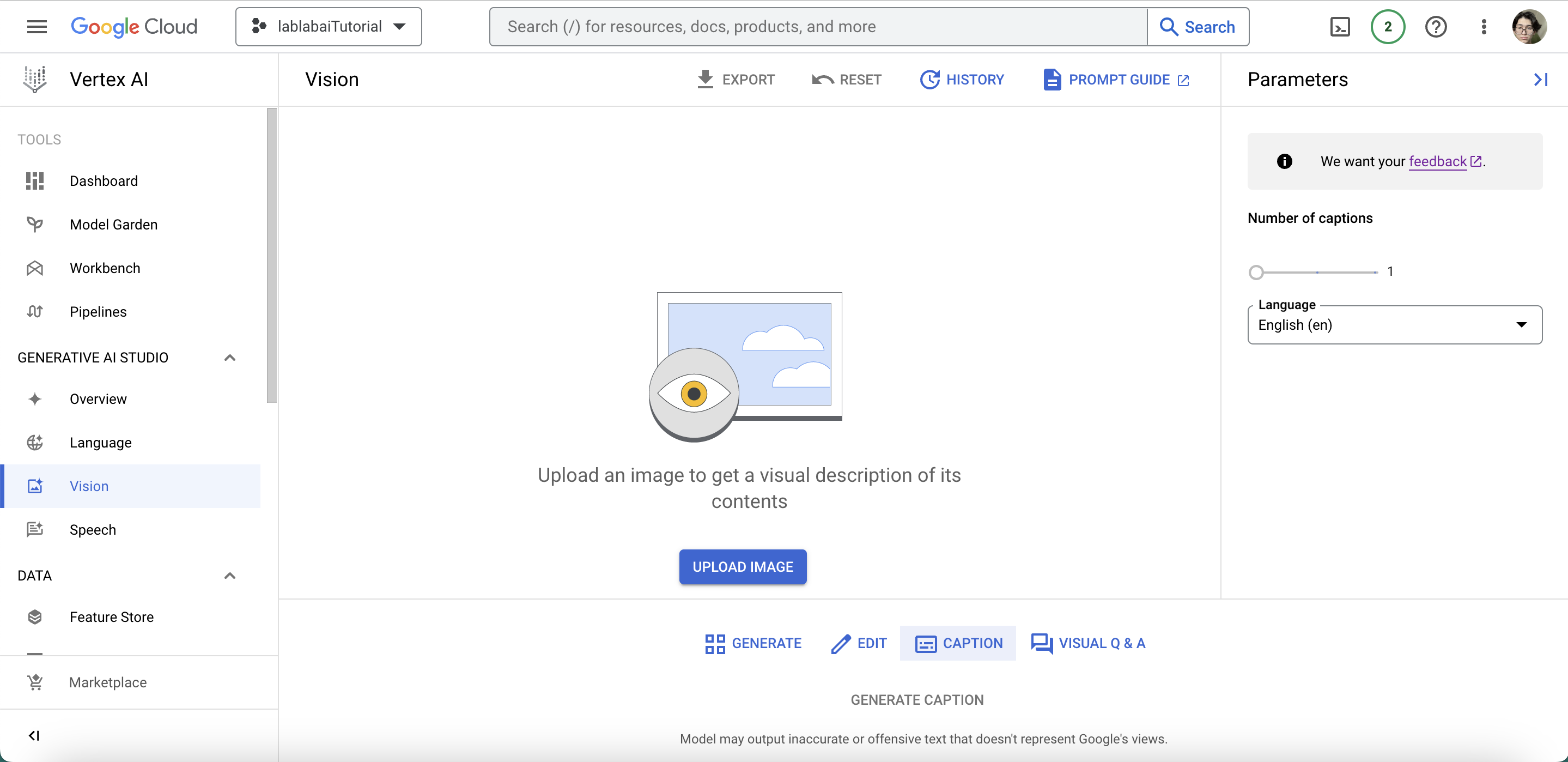Open the notifications badge showing 2

1387,27
